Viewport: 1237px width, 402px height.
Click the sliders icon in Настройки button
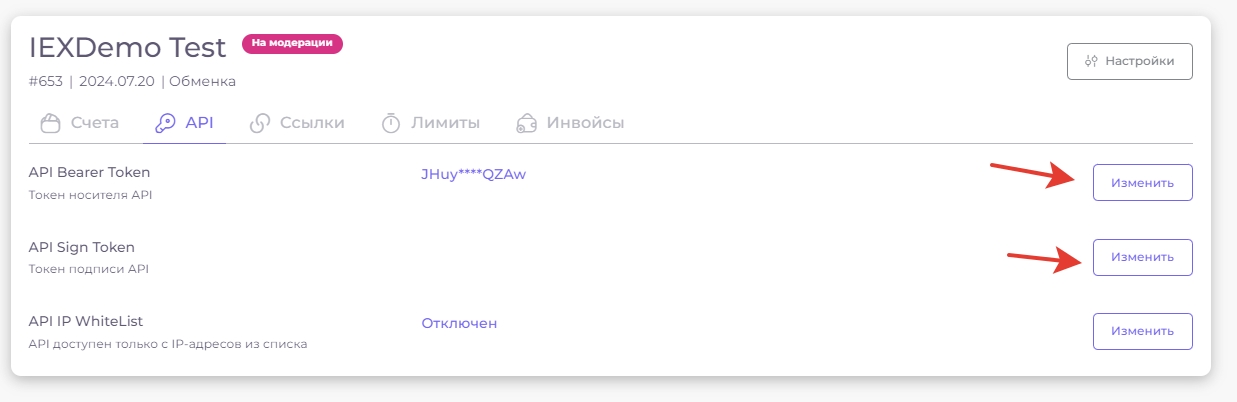point(1091,61)
